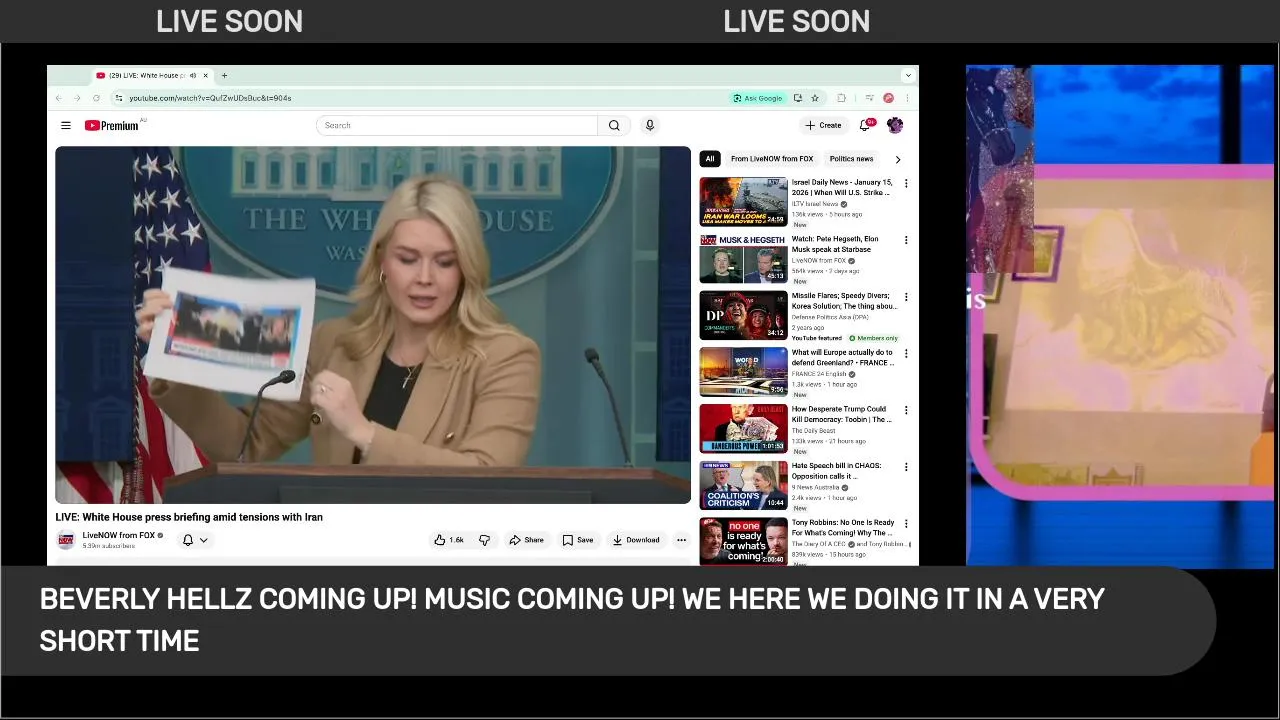
Task: Open YouTube notifications bell
Action: click(x=866, y=125)
